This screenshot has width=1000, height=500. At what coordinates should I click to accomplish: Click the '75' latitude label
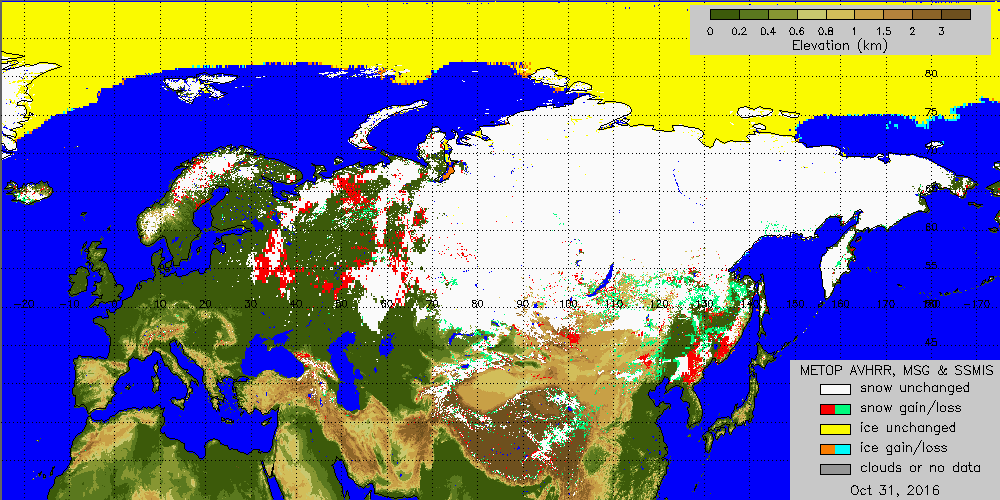pos(930,112)
